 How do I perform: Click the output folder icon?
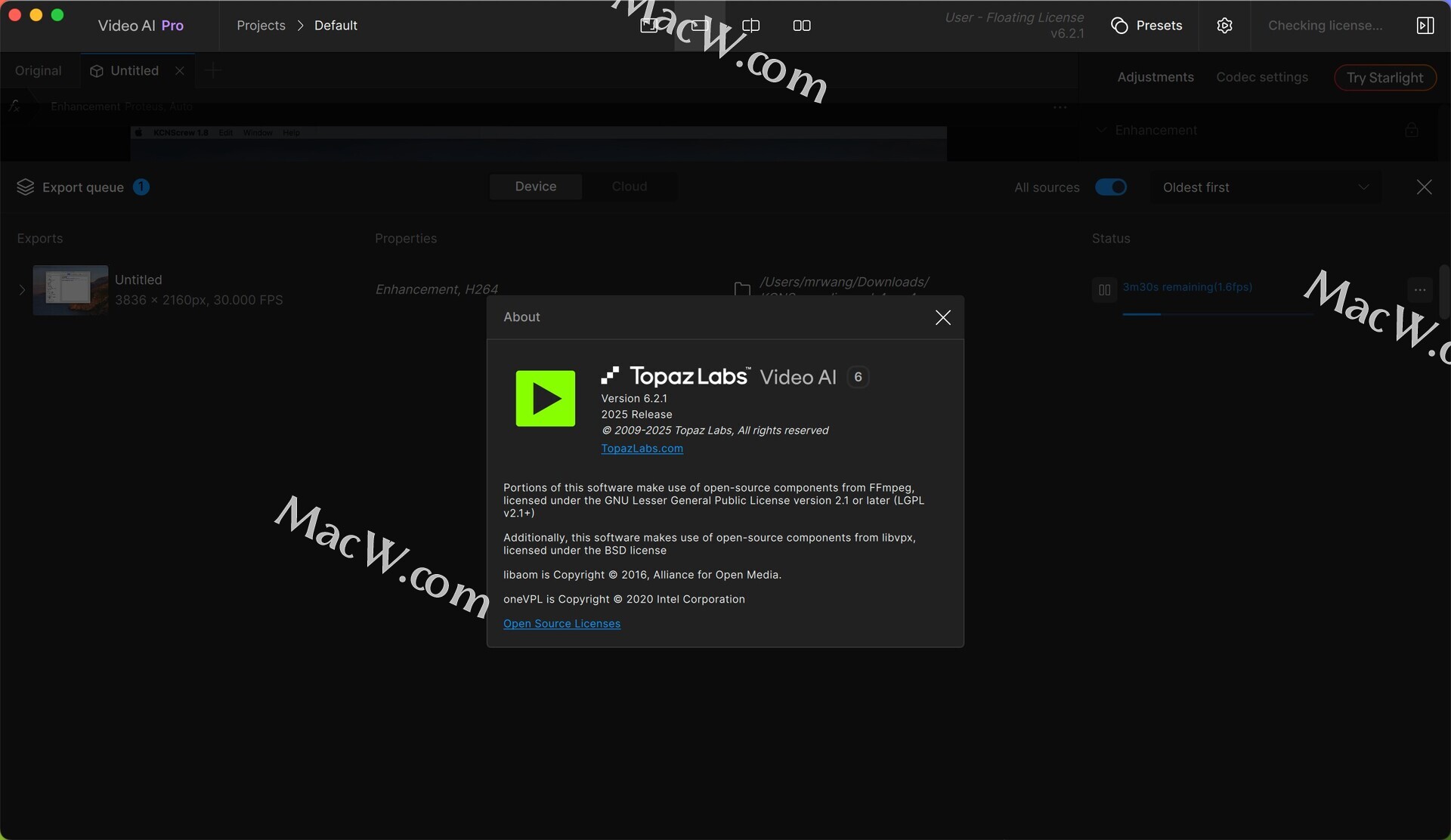point(742,289)
